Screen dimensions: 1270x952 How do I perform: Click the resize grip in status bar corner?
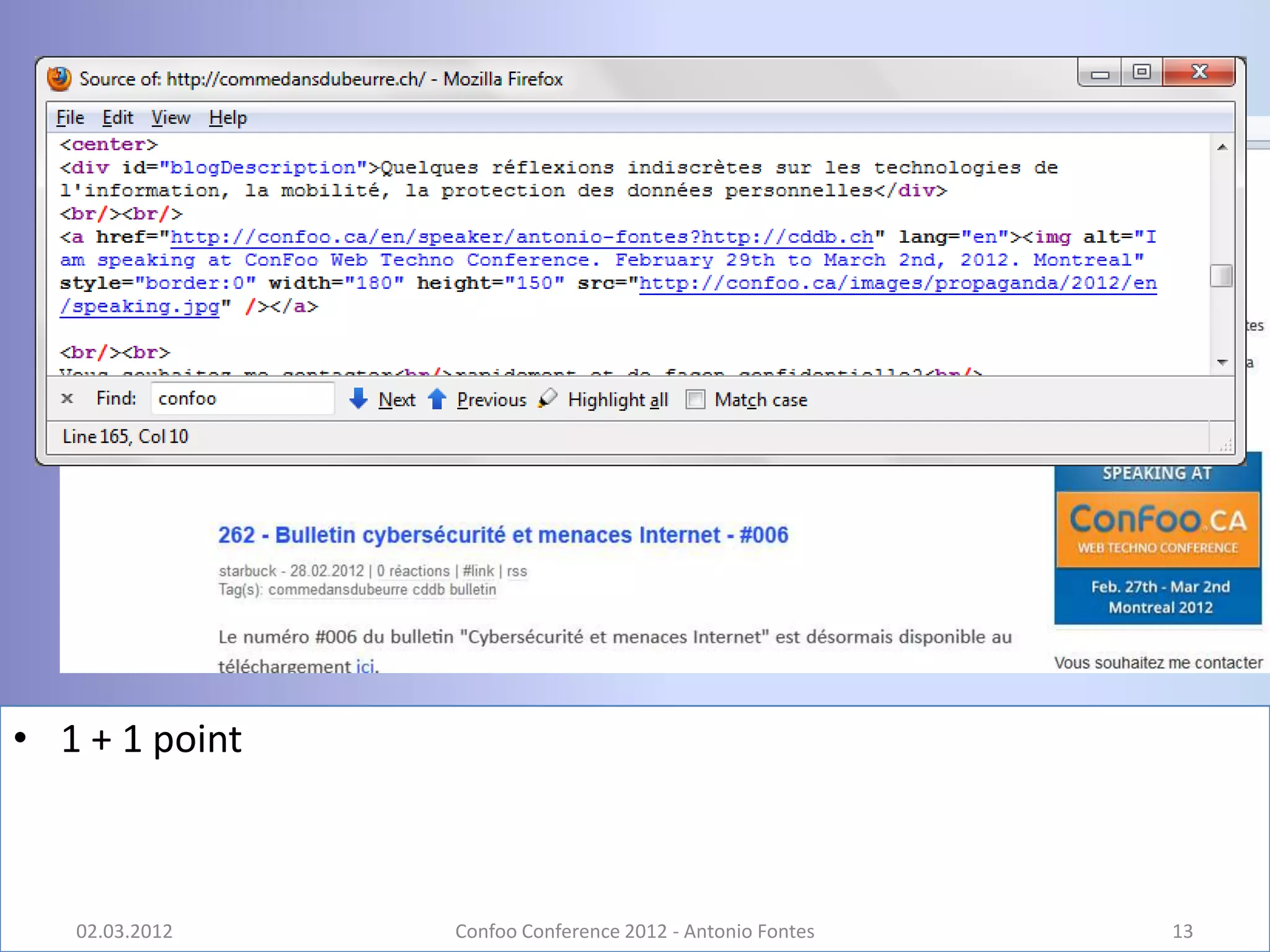(x=1225, y=445)
